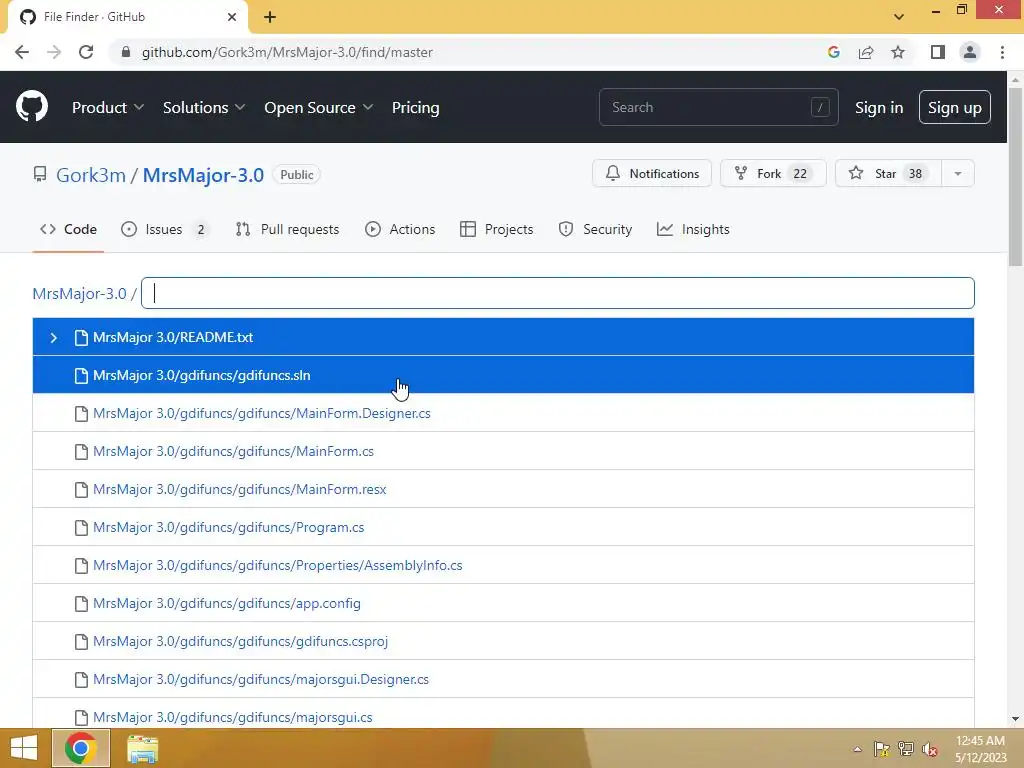Viewport: 1024px width, 768px height.
Task: Open the Pull requests tab
Action: [x=287, y=229]
